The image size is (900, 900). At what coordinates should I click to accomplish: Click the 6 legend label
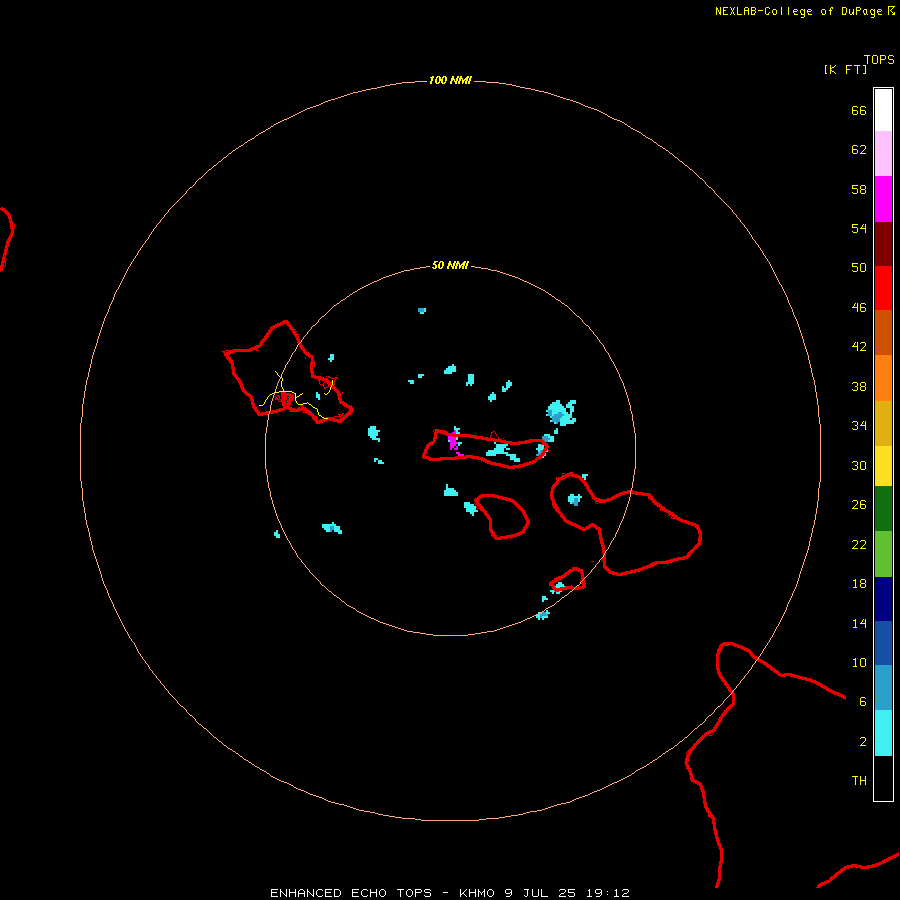click(863, 701)
